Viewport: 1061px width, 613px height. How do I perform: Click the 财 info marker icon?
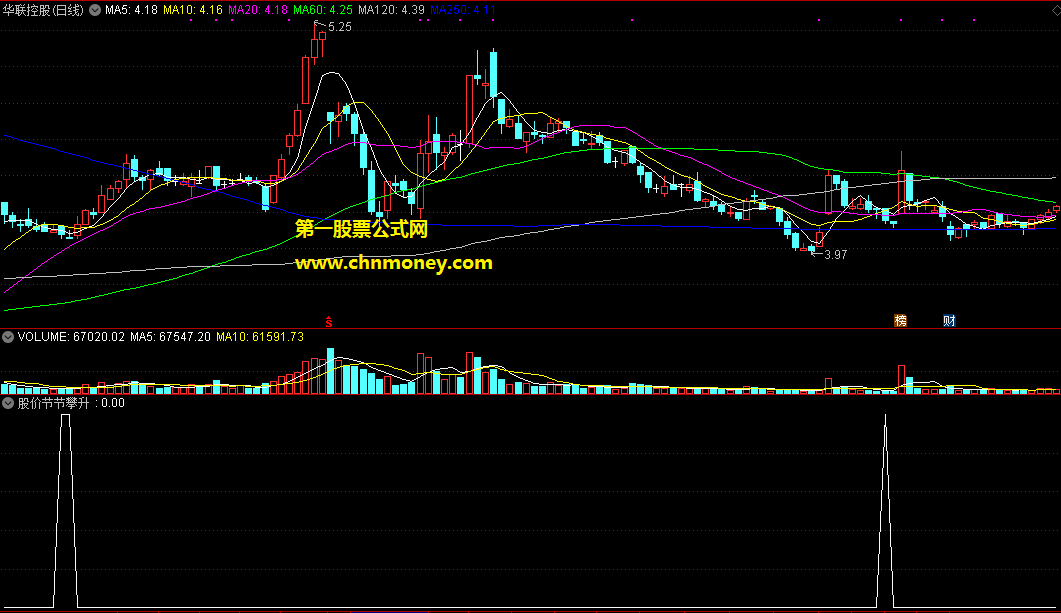click(x=949, y=321)
